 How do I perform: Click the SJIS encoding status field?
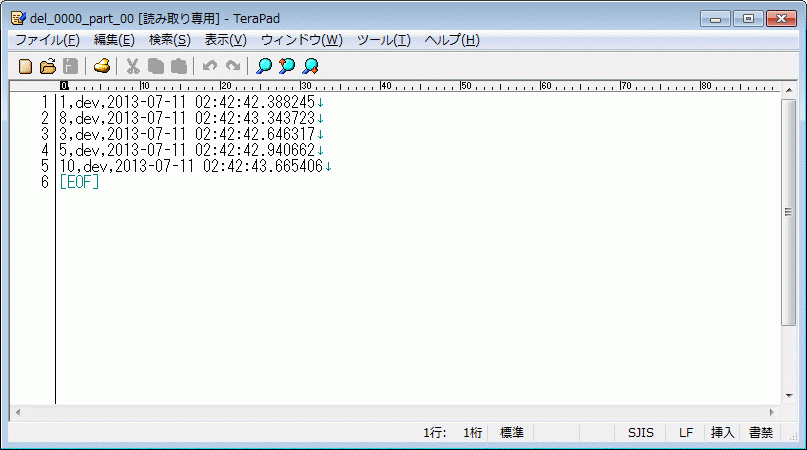640,432
